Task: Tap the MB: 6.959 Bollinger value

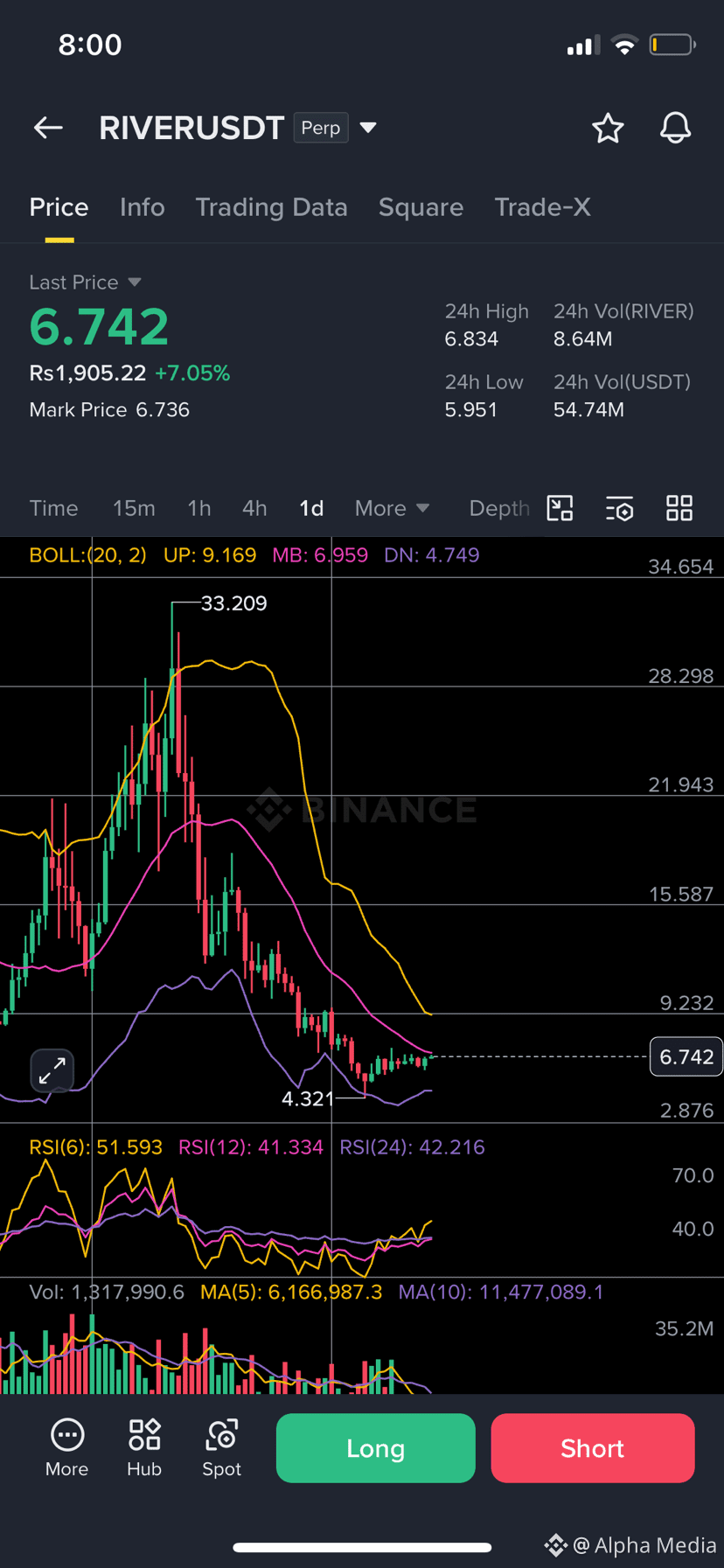Action: (x=320, y=555)
